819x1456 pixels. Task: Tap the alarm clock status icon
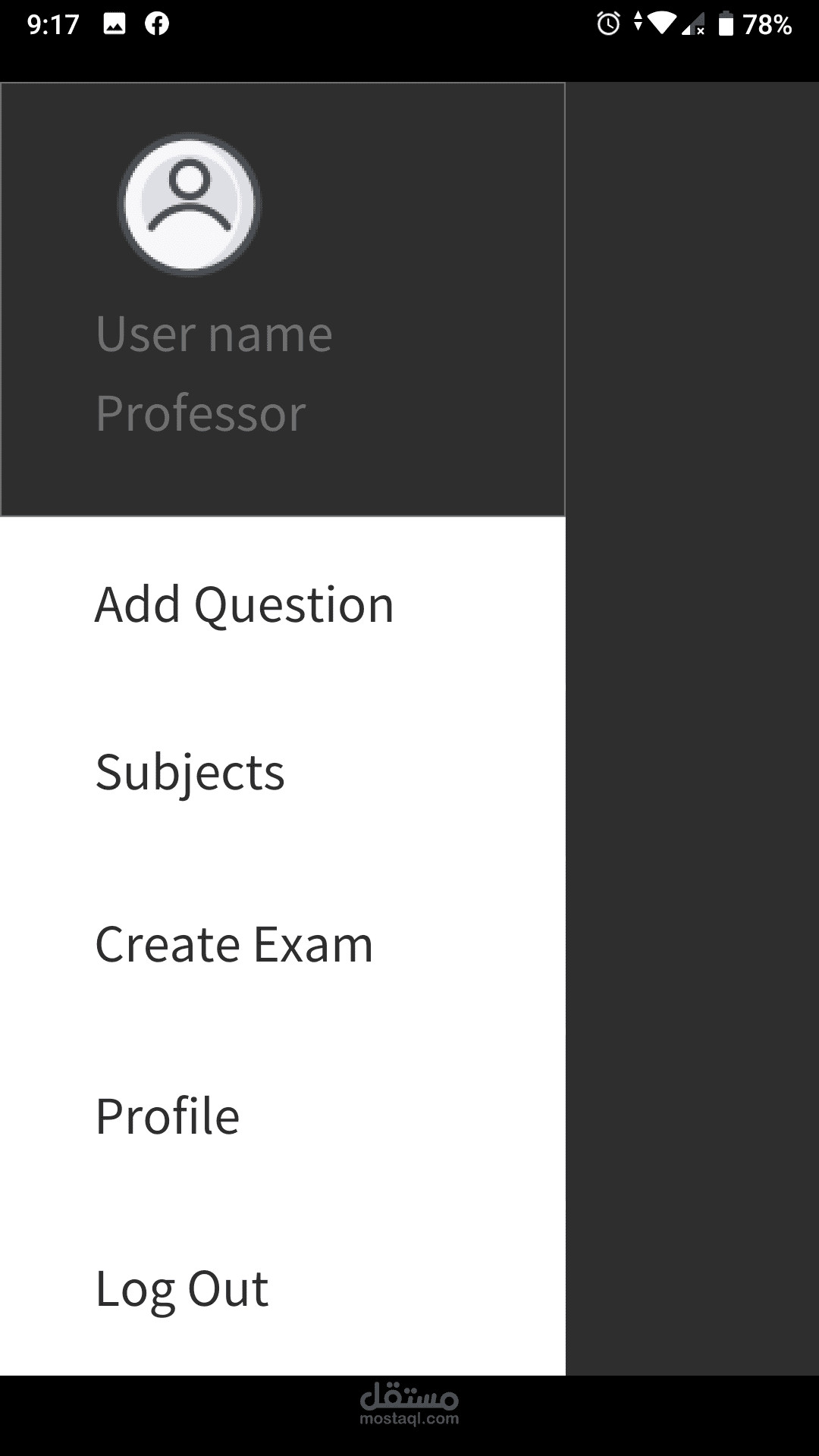coord(608,24)
